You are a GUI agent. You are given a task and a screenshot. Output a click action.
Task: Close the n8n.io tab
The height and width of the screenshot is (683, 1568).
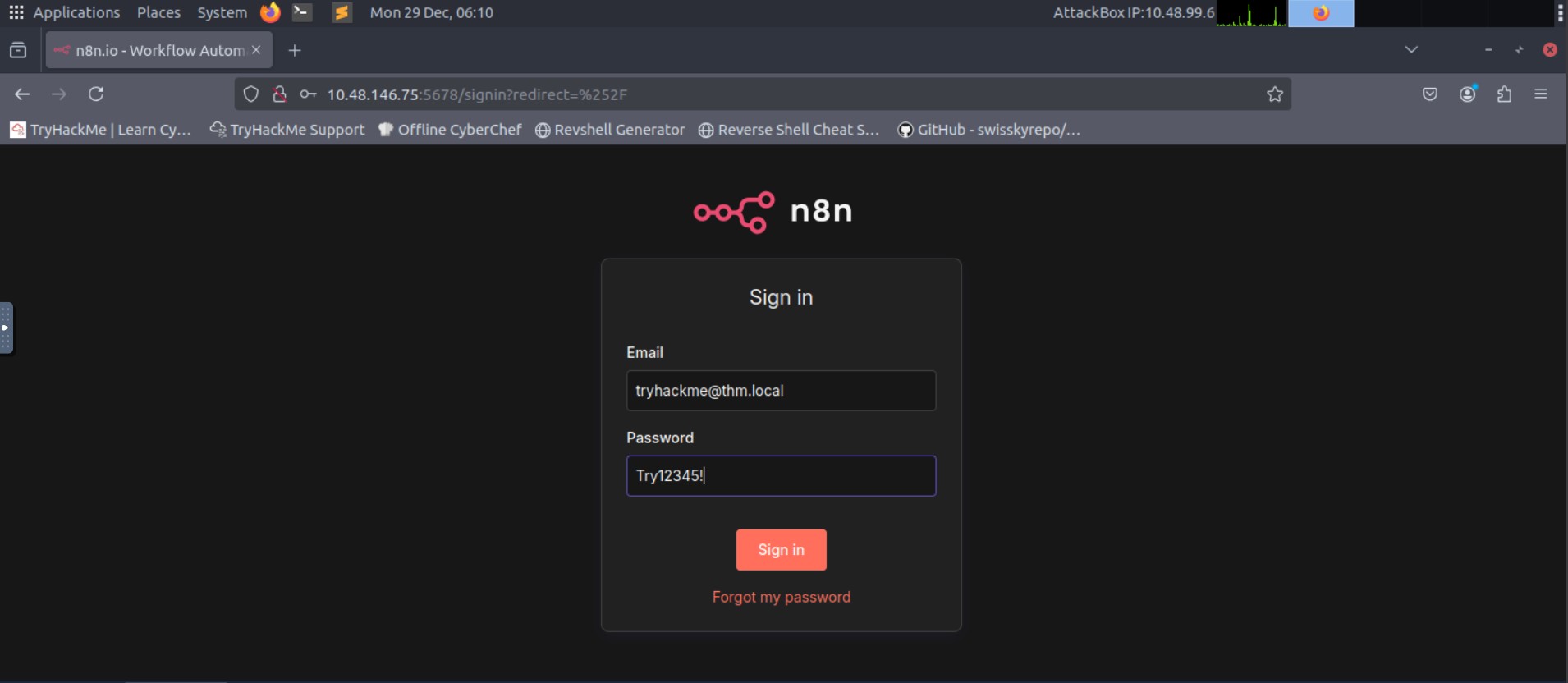256,50
